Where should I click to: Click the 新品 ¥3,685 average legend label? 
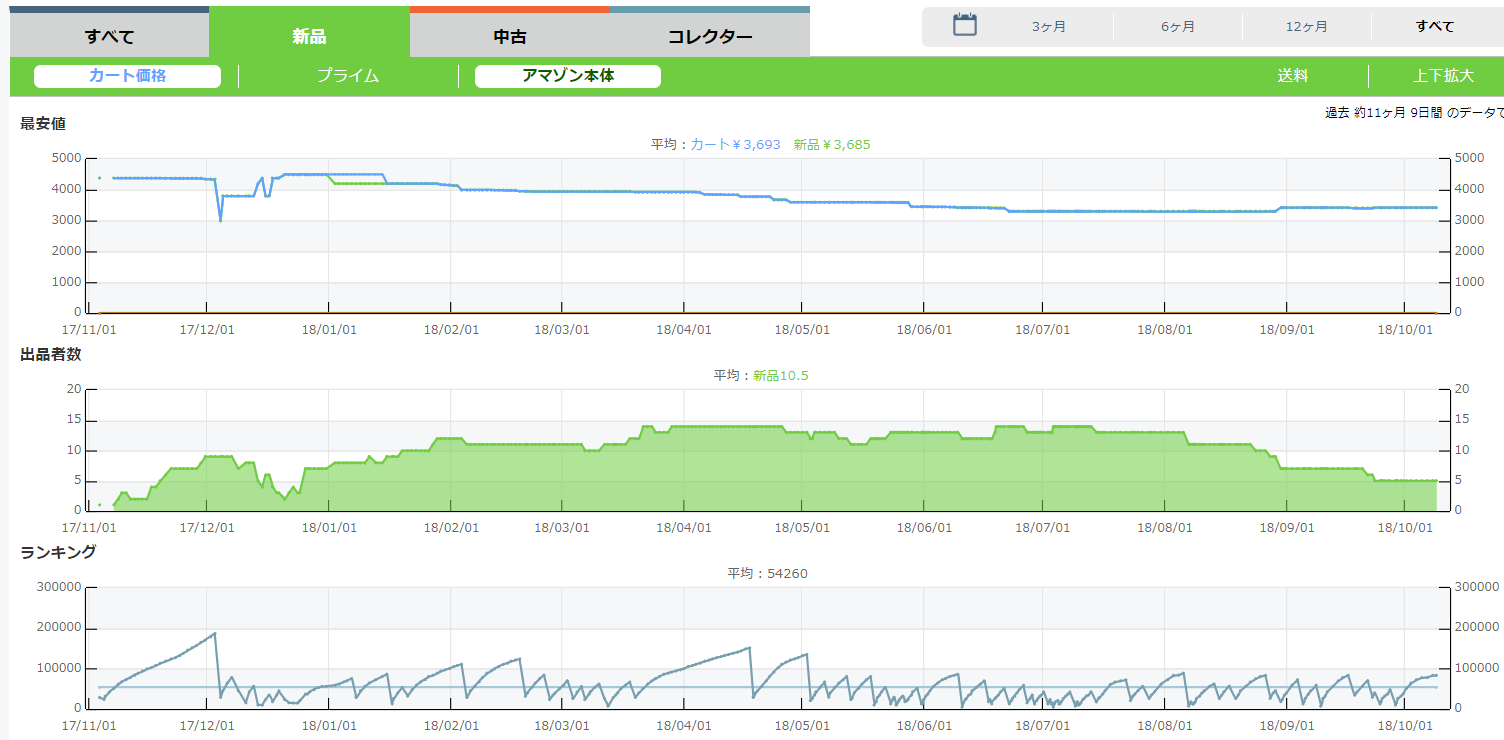832,145
